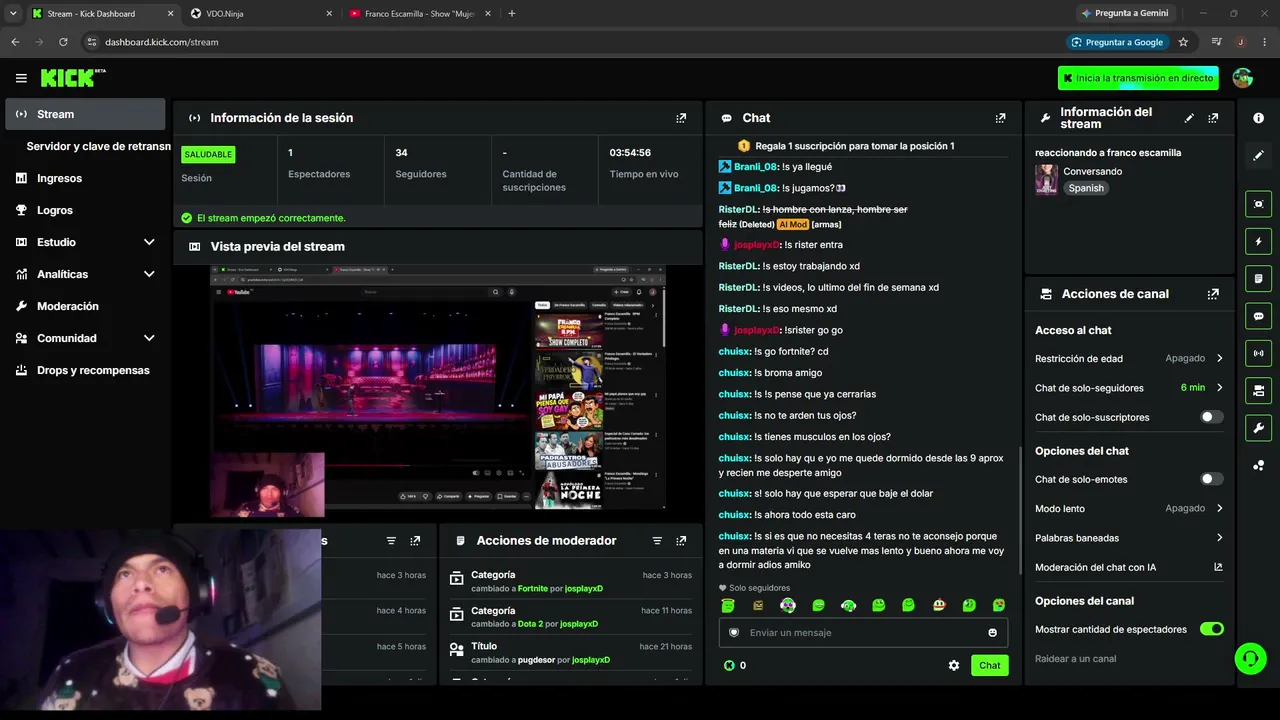1280x720 pixels.
Task: Toggle the stream preview widget icon in right sidebar
Action: pos(1258,204)
